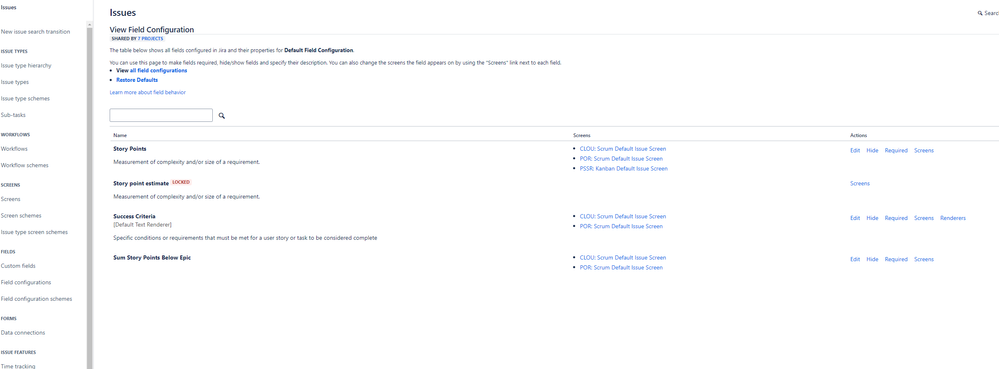This screenshot has width=999, height=369.
Task: Open CLOU Scrum screen under Success Criteria
Action: (x=622, y=217)
